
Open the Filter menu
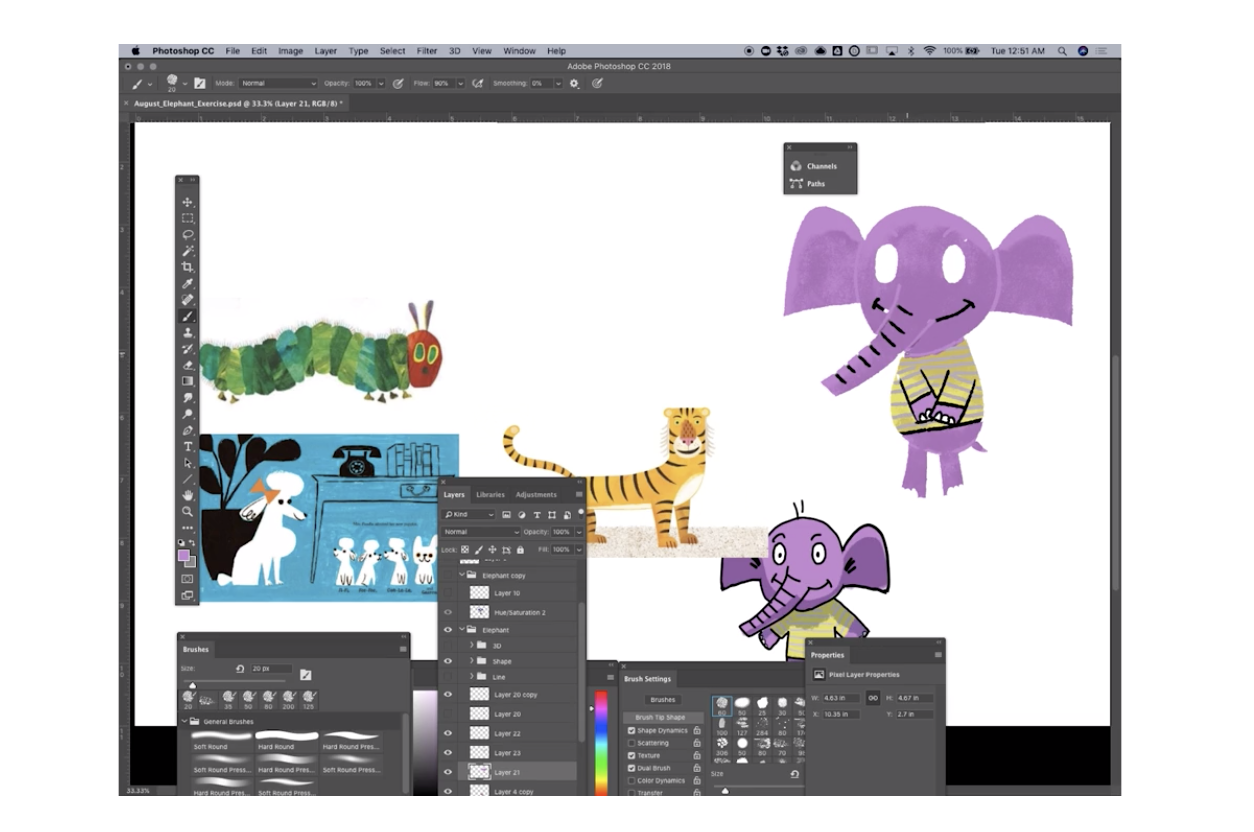tap(427, 51)
